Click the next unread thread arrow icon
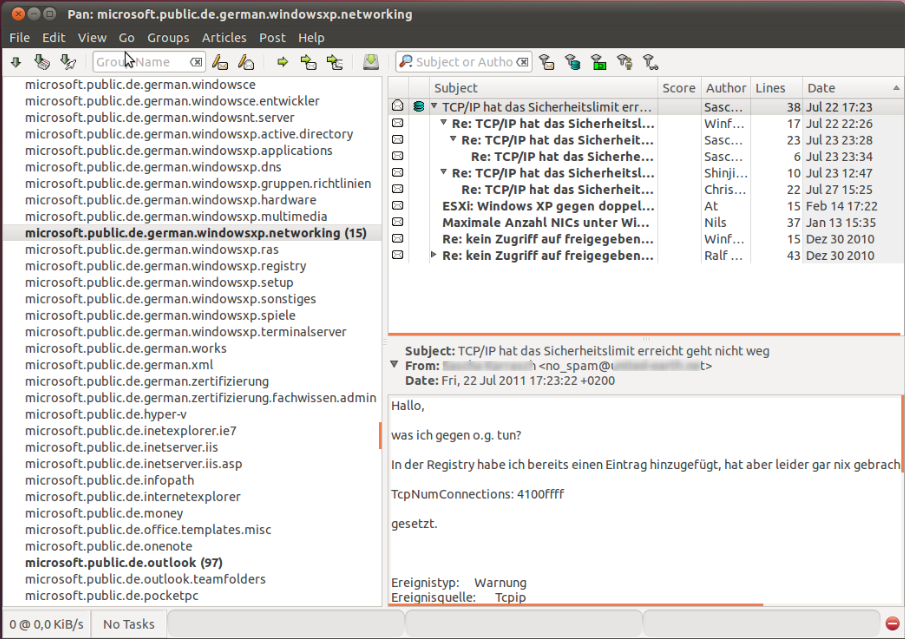Screen dimensions: 905x639 point(333,61)
